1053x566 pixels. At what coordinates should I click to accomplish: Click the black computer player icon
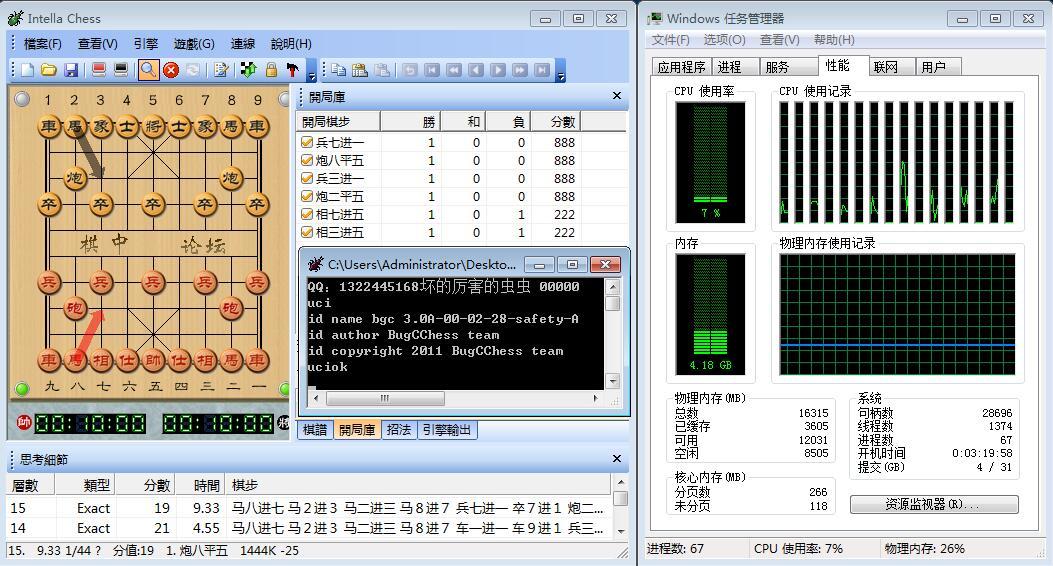(121, 70)
